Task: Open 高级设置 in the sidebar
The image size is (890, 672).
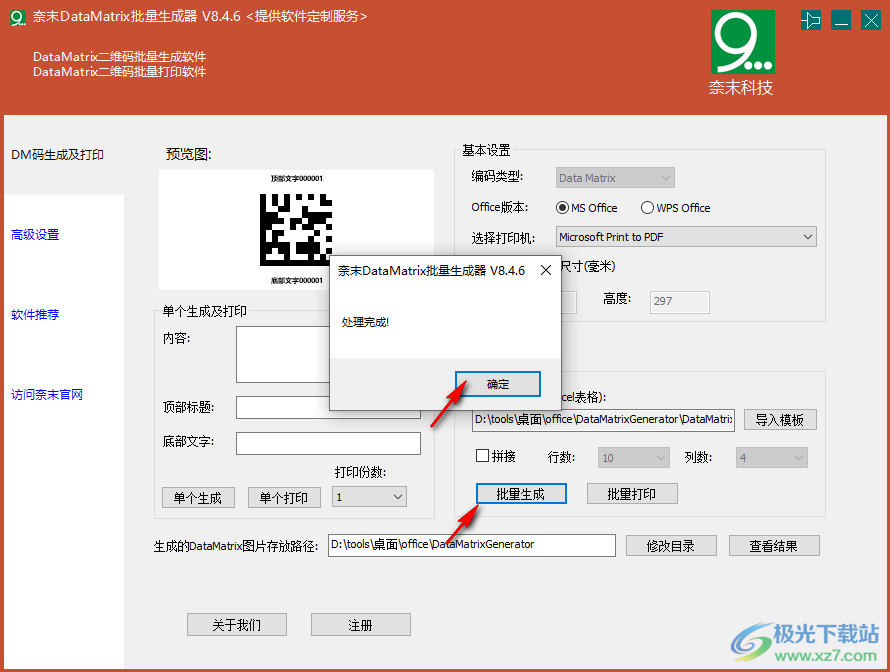Action: click(35, 234)
